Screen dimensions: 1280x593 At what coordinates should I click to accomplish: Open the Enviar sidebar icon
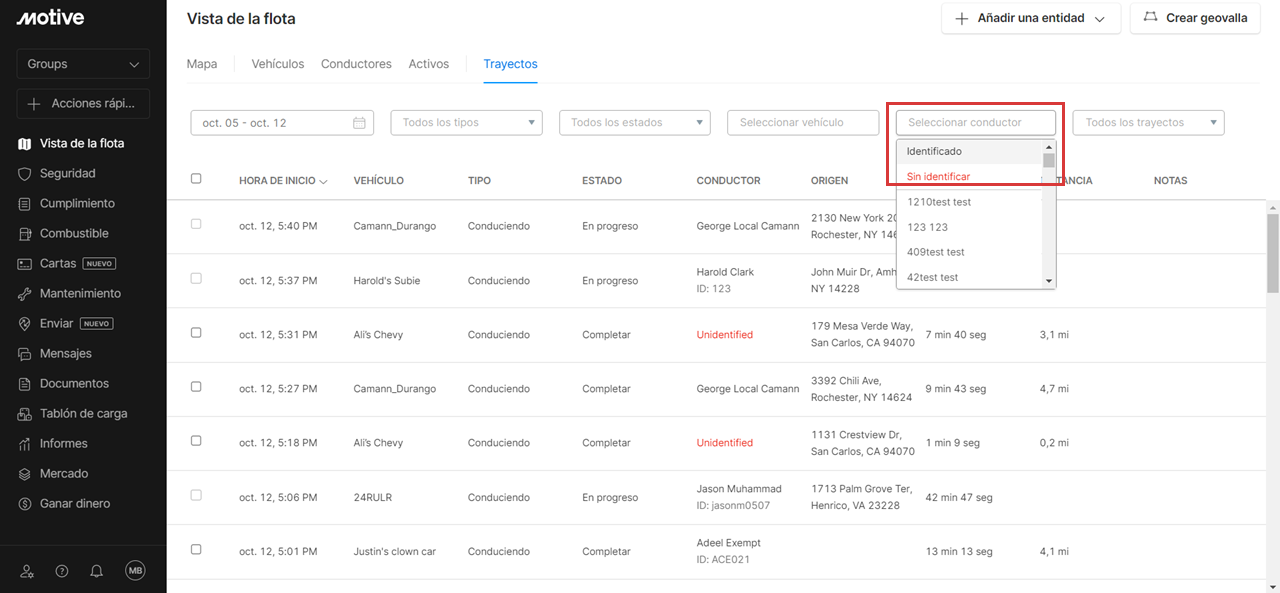tap(25, 324)
